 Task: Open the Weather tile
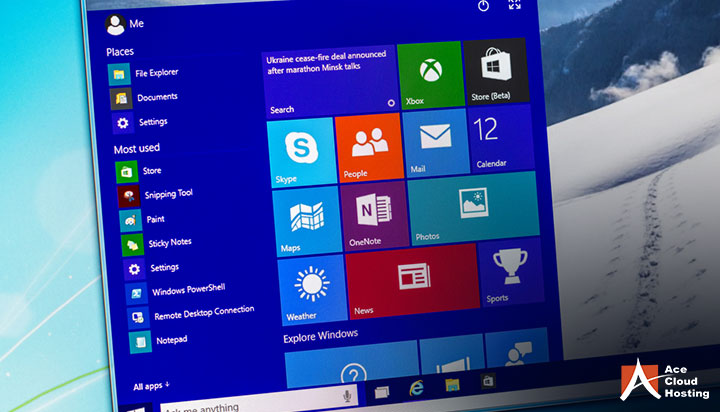(x=310, y=289)
